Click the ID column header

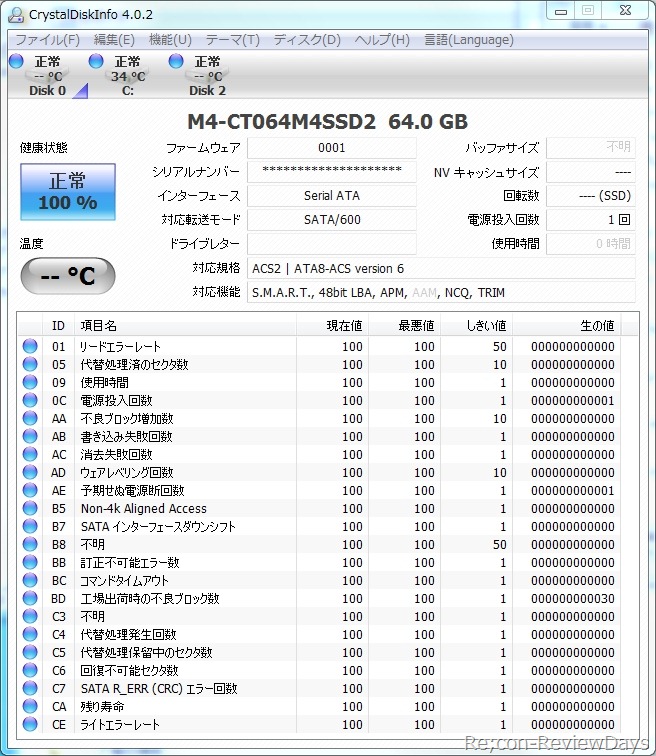[x=58, y=326]
